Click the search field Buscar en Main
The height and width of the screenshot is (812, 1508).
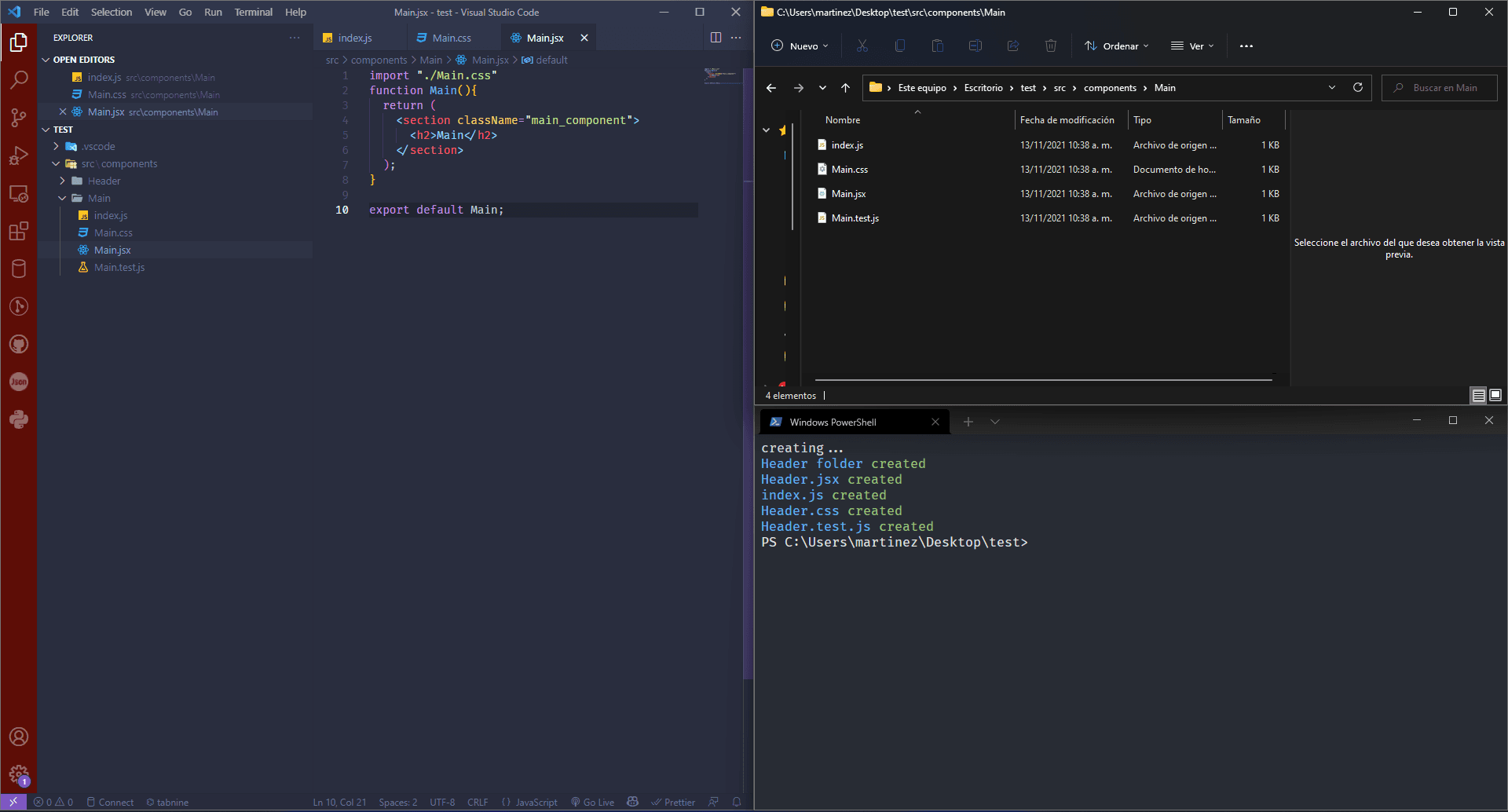(1439, 87)
